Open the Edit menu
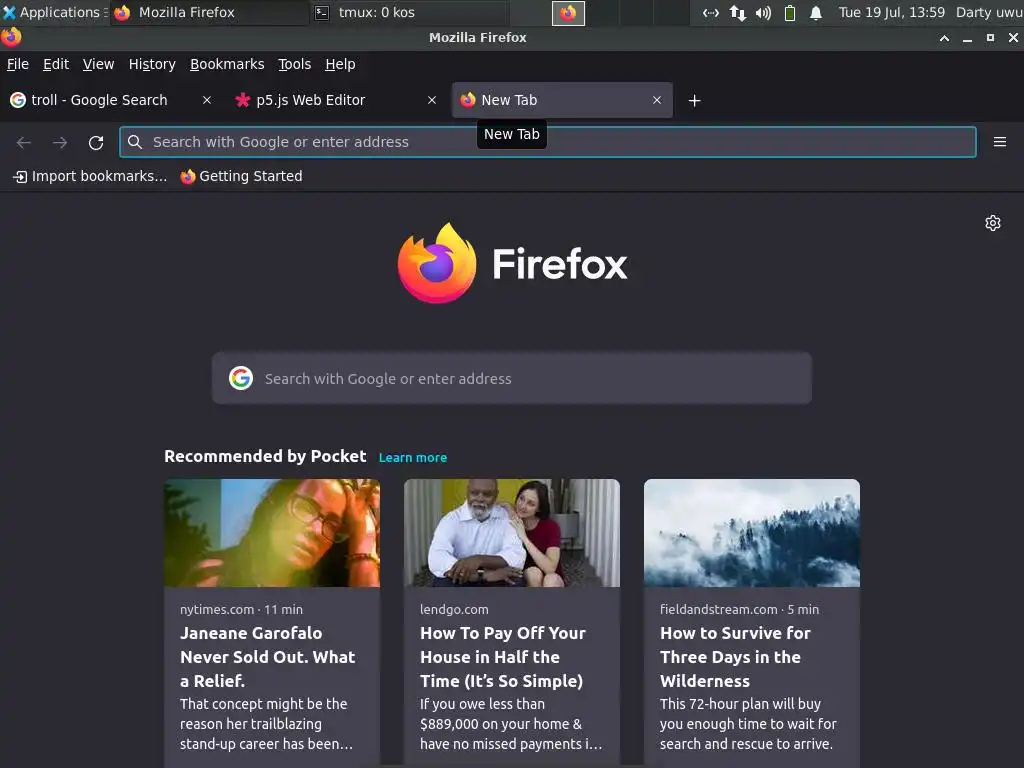The height and width of the screenshot is (768, 1024). [56, 64]
